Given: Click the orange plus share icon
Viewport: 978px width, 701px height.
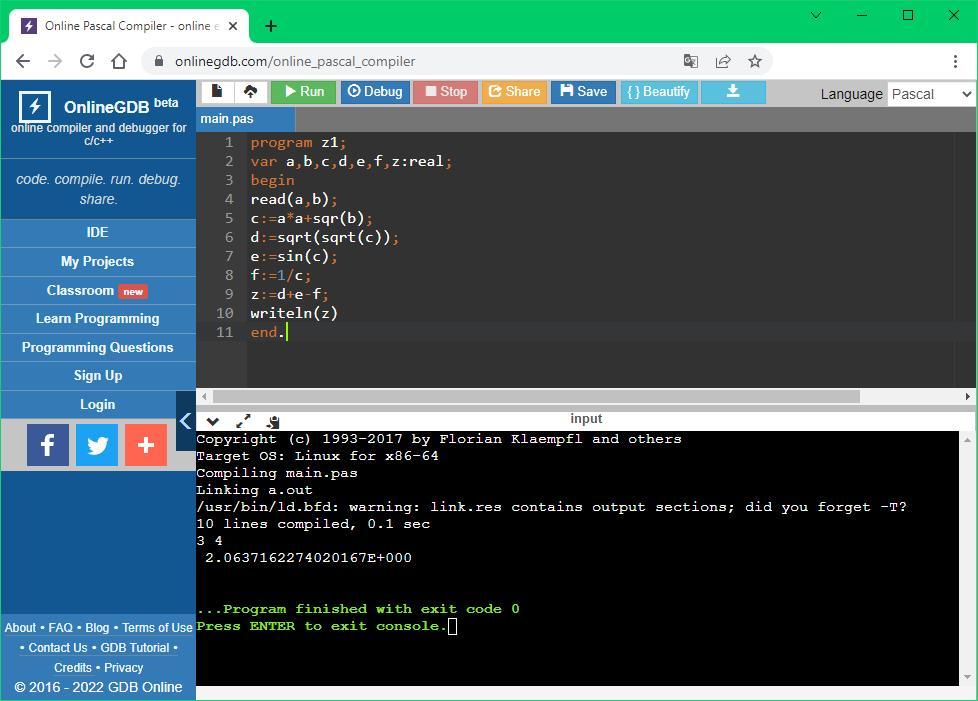Looking at the screenshot, I should click(x=145, y=445).
